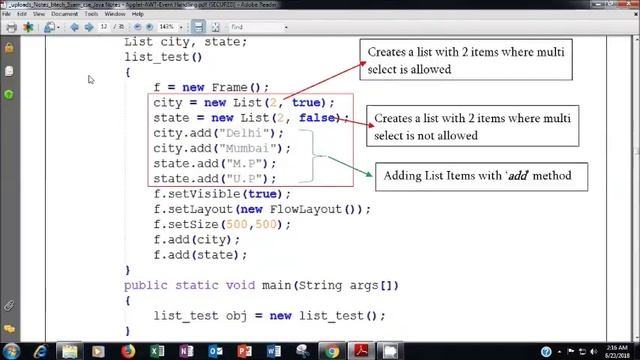Go to the previous page arrow
The image size is (640, 360).
click(x=74, y=27)
